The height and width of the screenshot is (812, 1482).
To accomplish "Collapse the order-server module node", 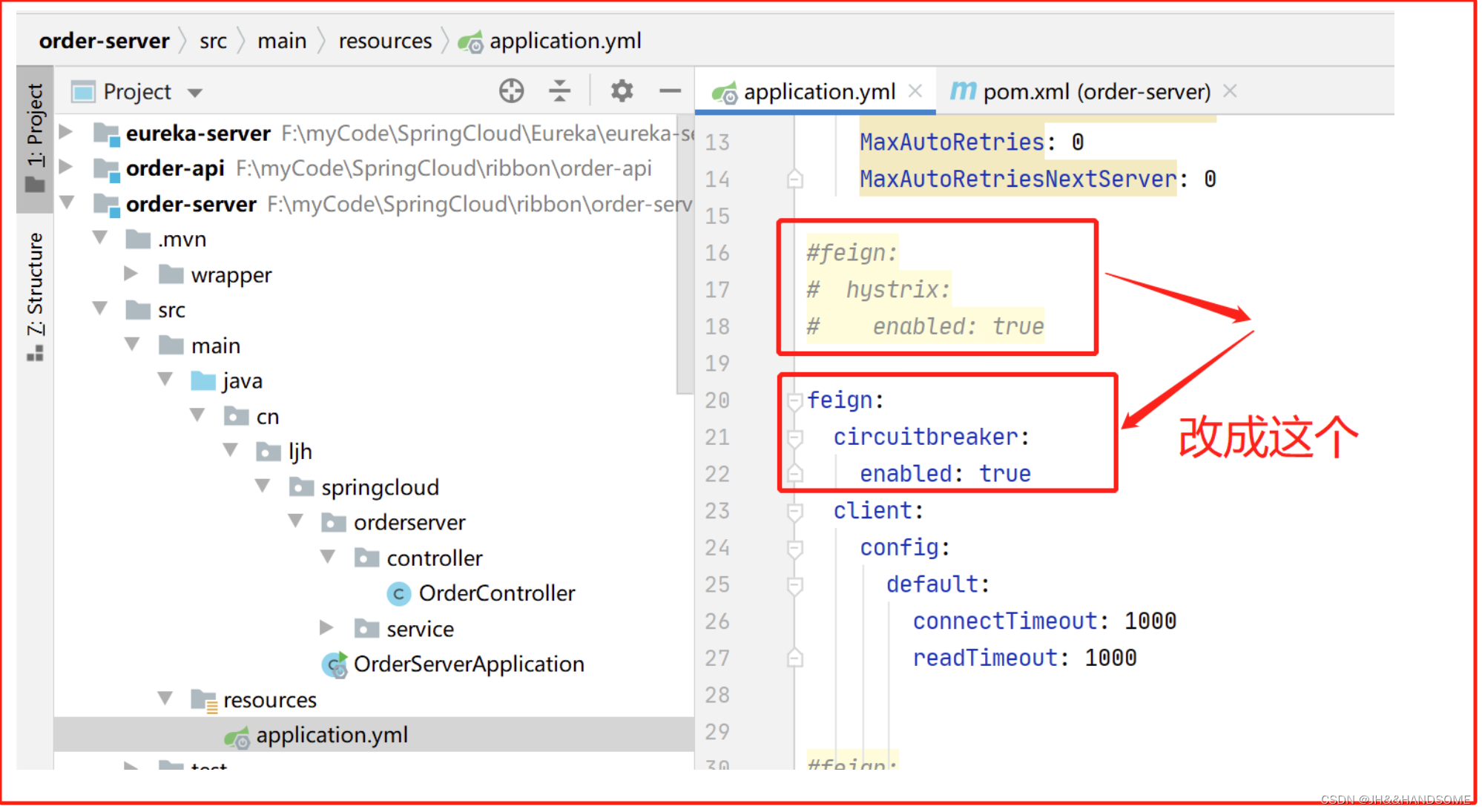I will 67,202.
